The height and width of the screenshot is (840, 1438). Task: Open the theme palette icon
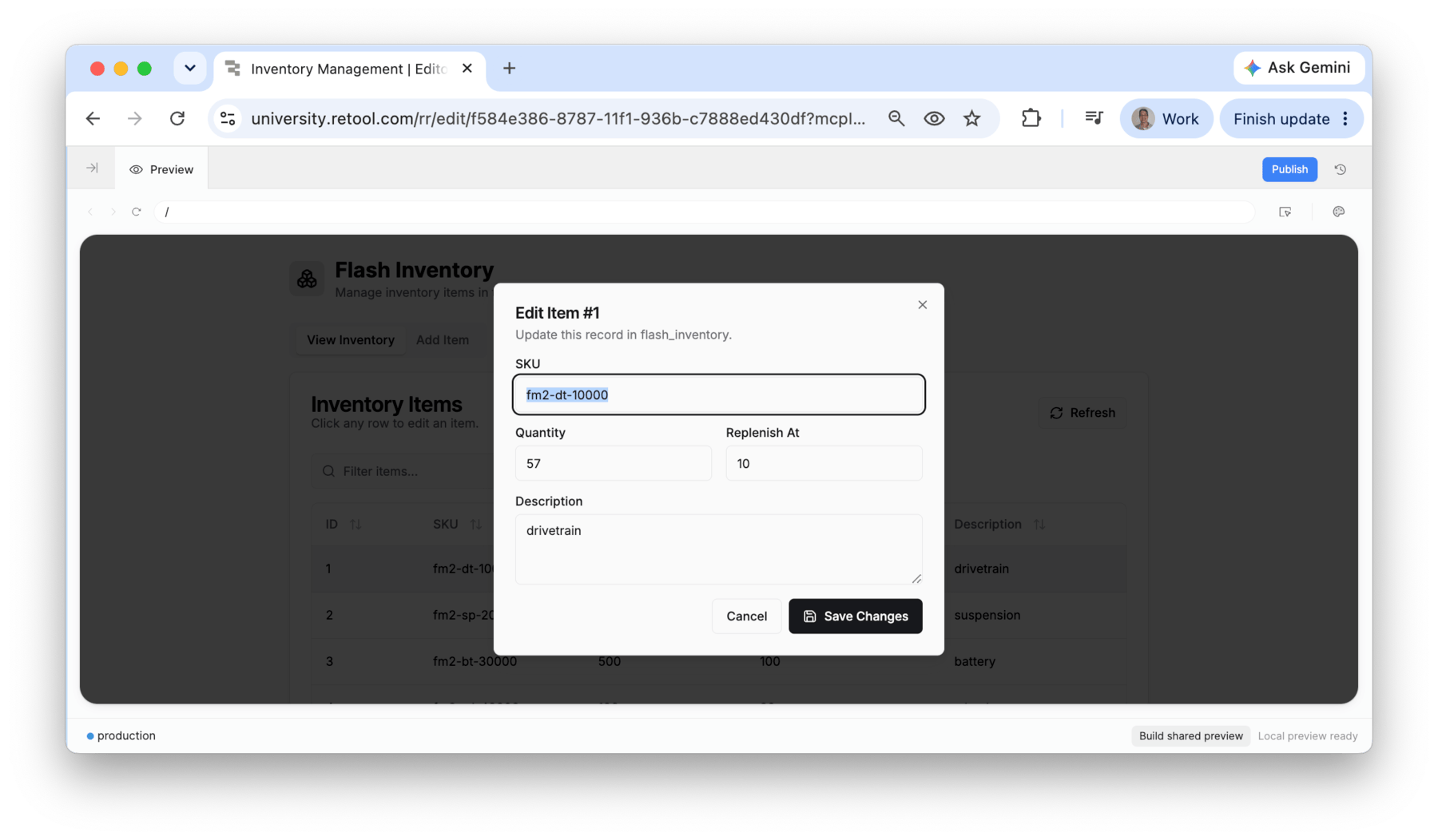(1339, 212)
